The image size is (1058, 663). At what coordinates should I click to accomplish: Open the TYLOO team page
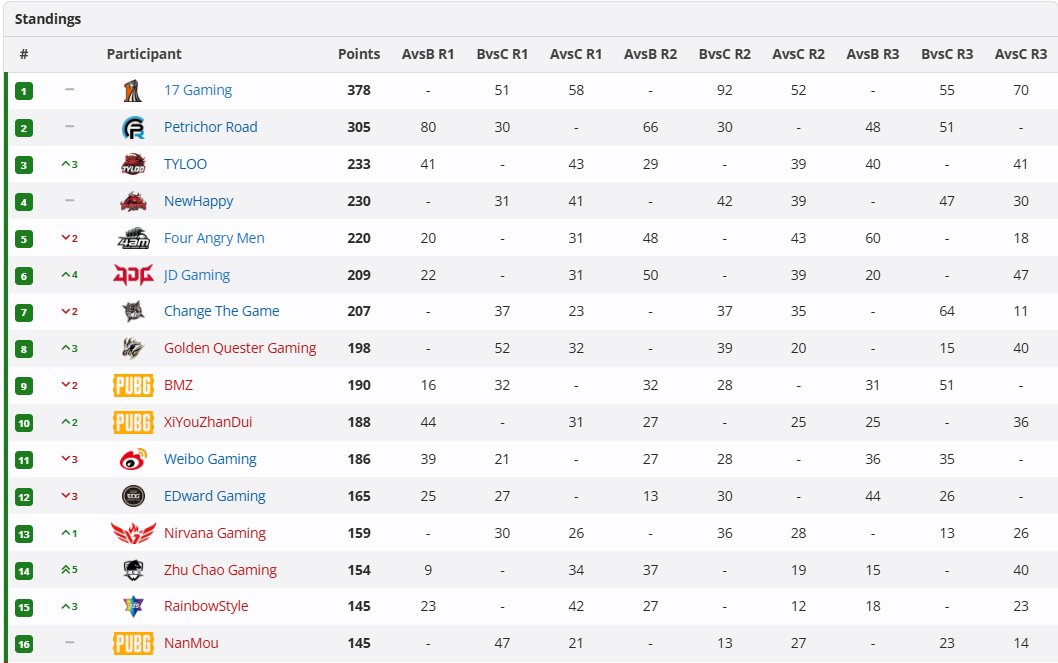(186, 164)
